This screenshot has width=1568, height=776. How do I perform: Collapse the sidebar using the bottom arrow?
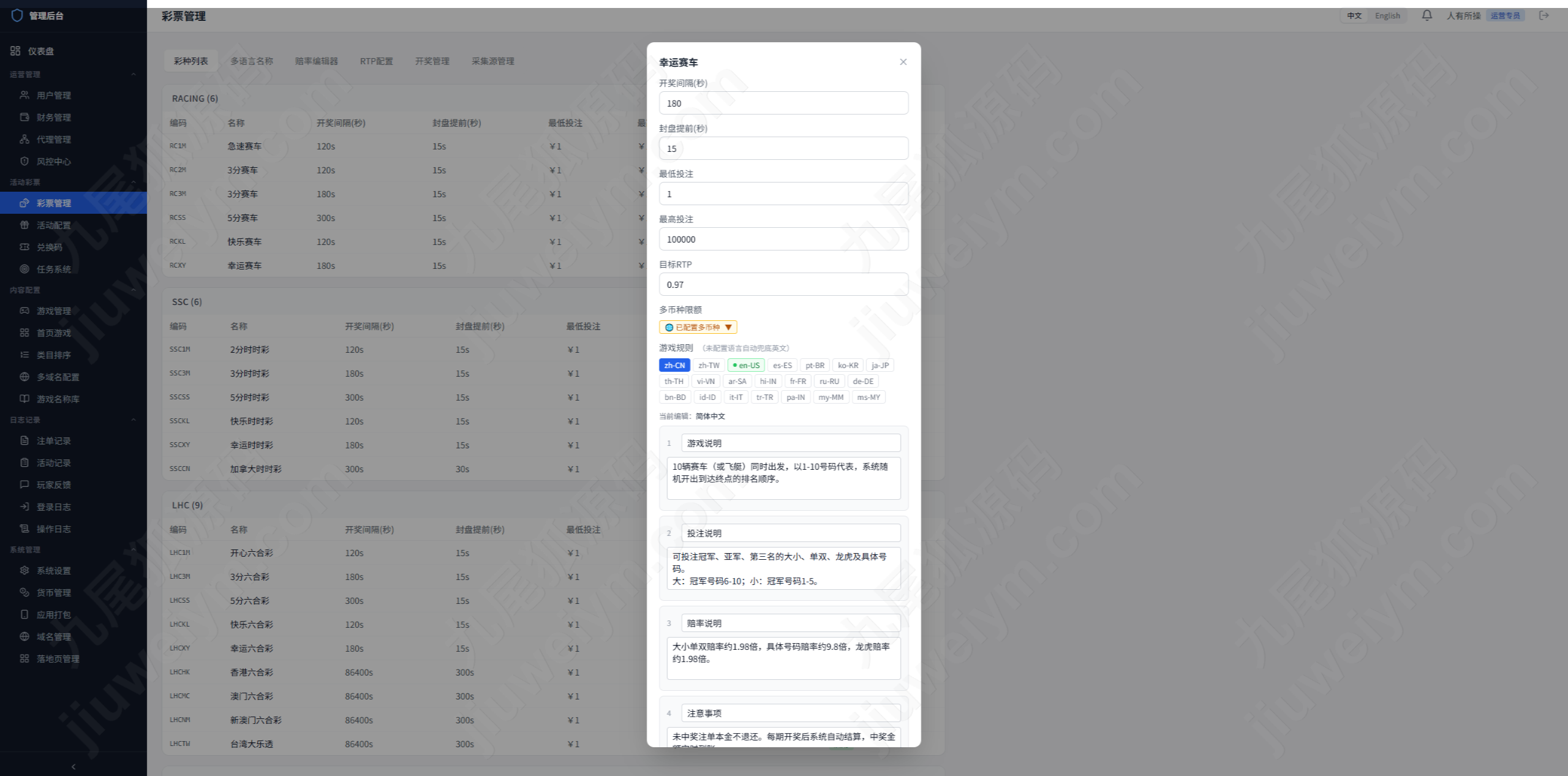tap(73, 767)
